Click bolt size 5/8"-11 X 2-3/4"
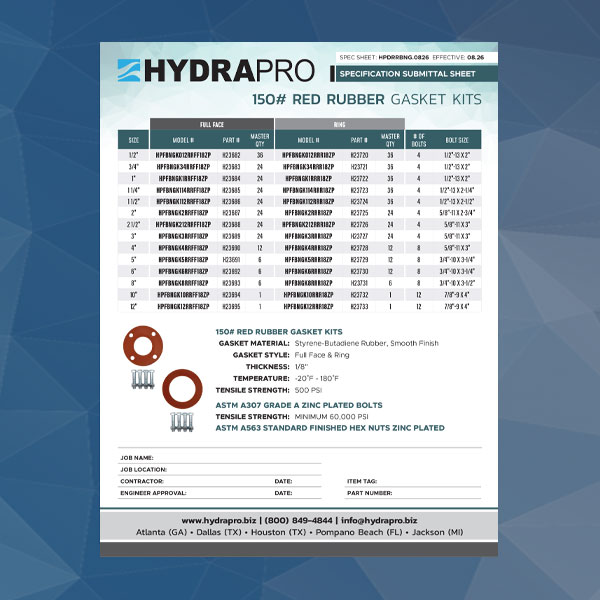 (x=457, y=213)
